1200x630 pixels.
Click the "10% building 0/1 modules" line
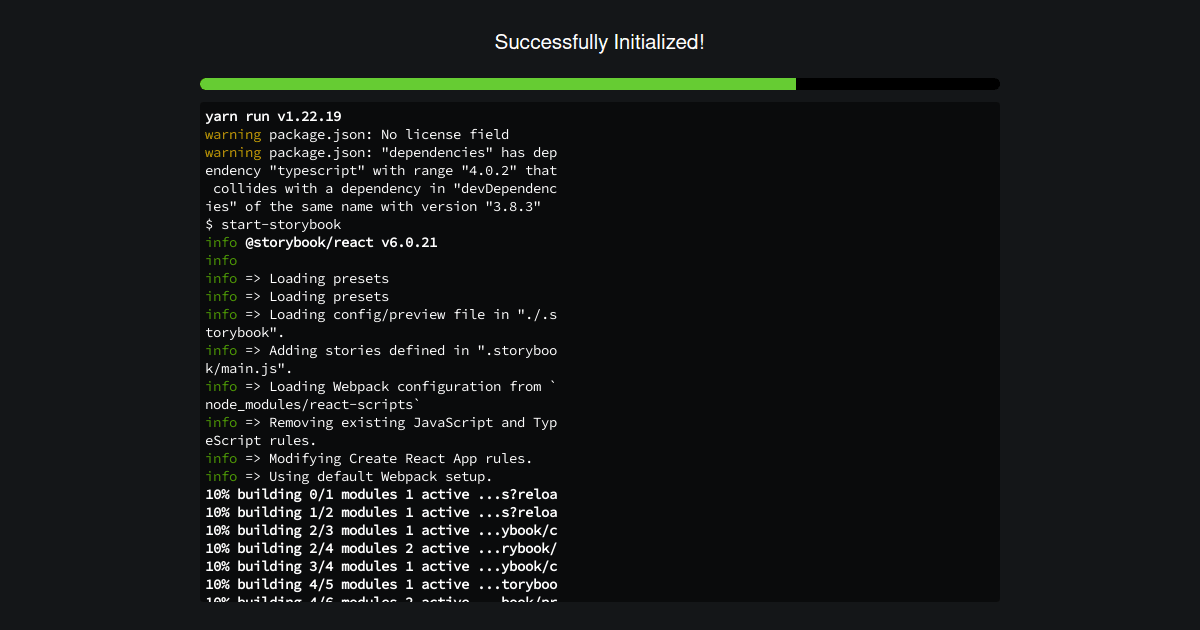(381, 494)
